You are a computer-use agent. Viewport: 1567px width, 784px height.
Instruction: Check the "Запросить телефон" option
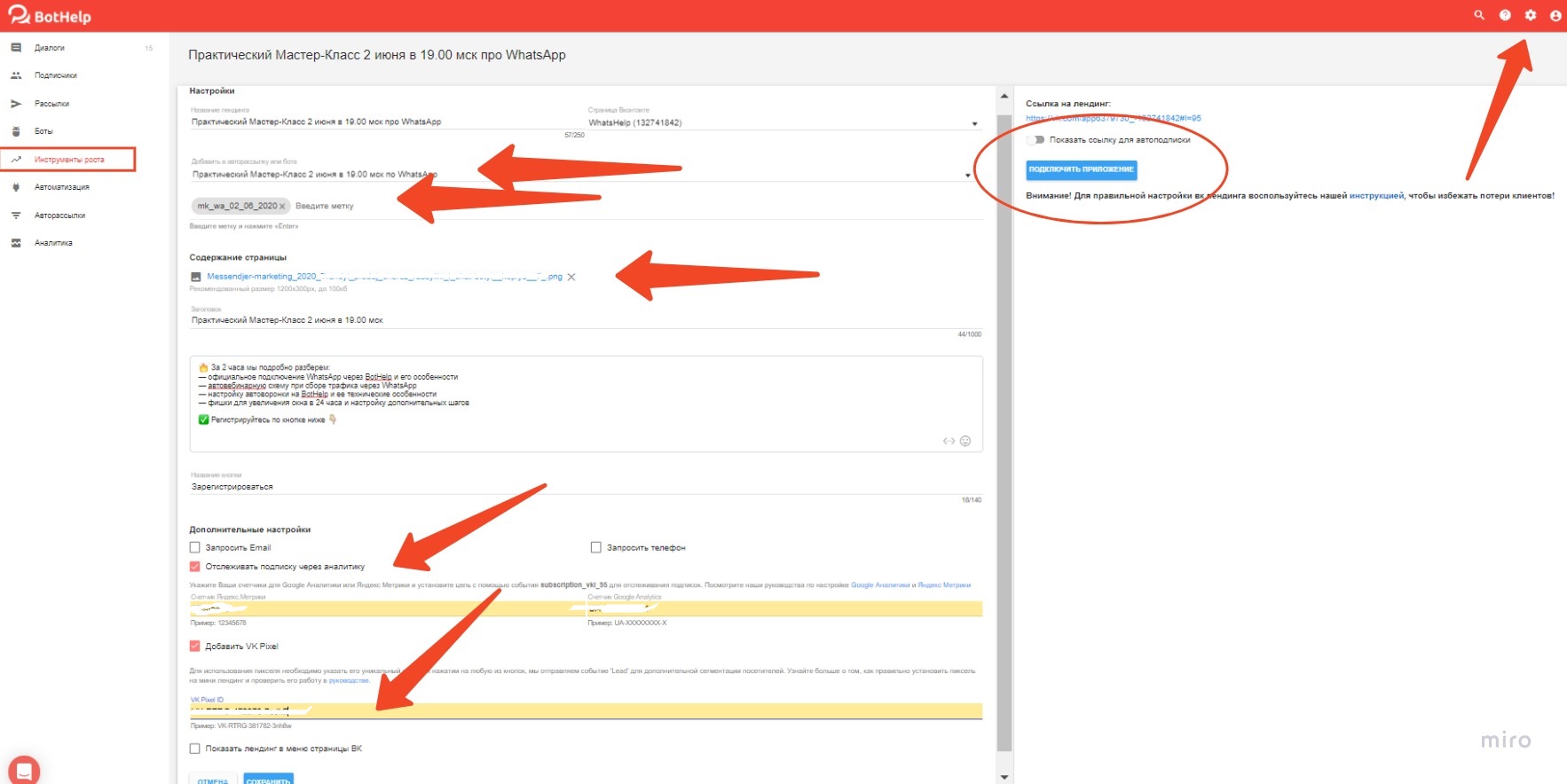(596, 547)
